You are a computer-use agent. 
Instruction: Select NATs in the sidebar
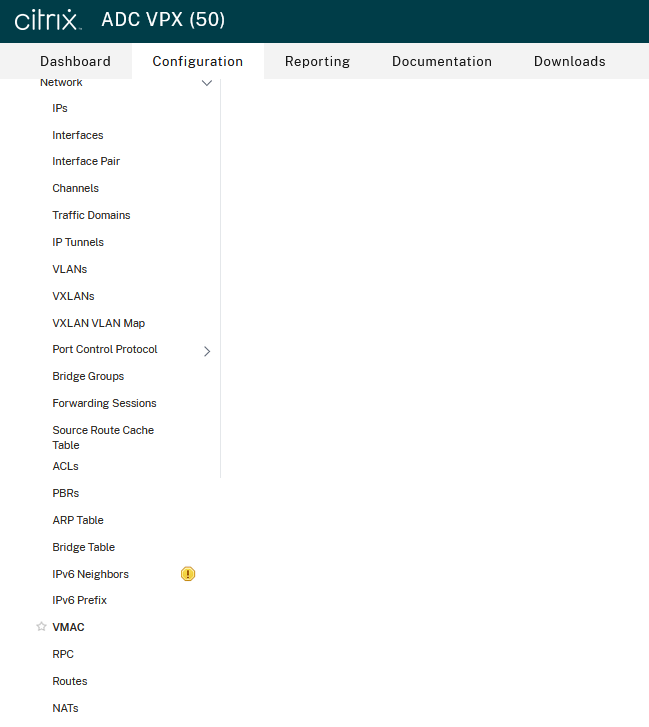tap(65, 708)
